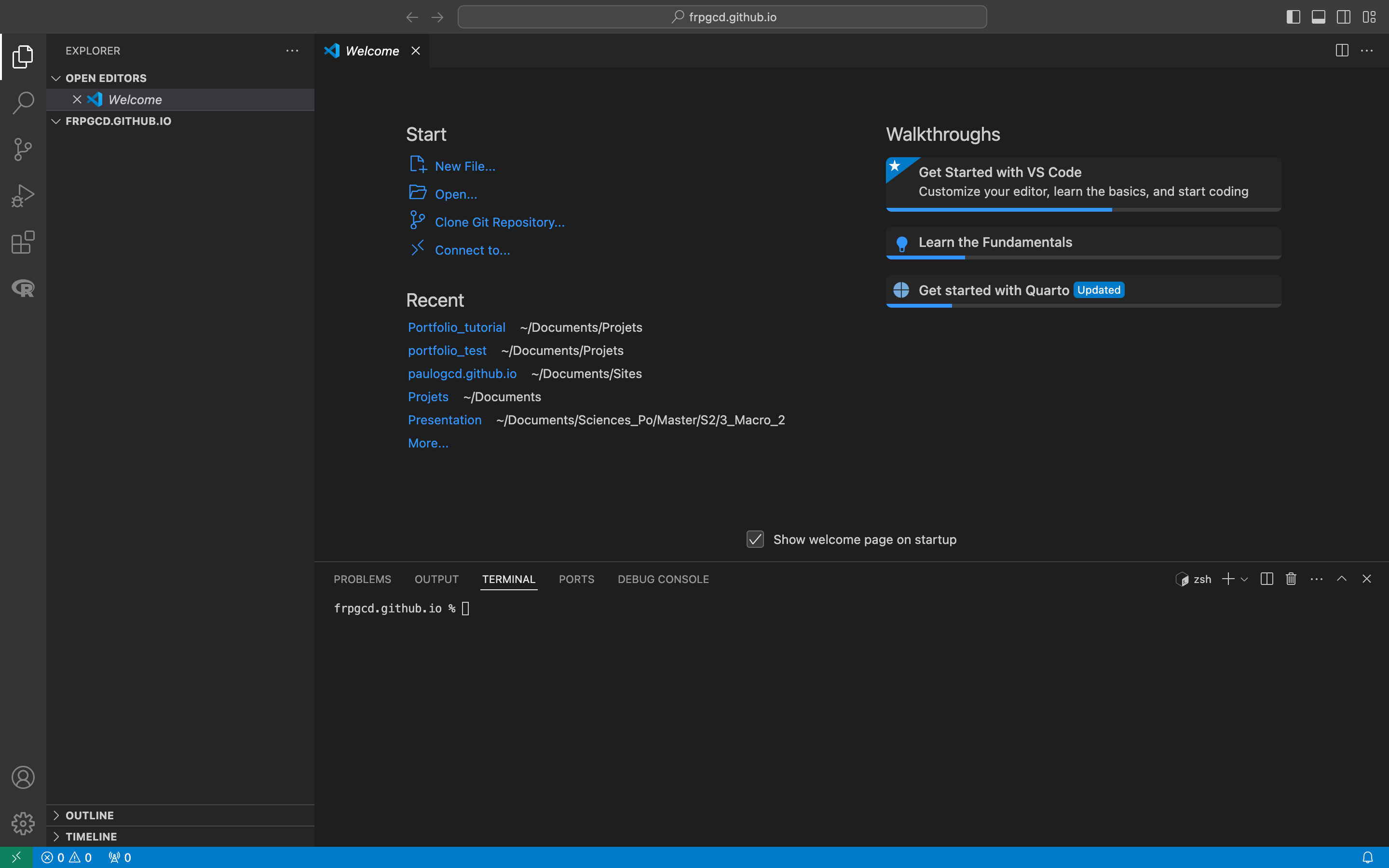Switch to the Ports tab
The width and height of the screenshot is (1389, 868).
coord(576,579)
